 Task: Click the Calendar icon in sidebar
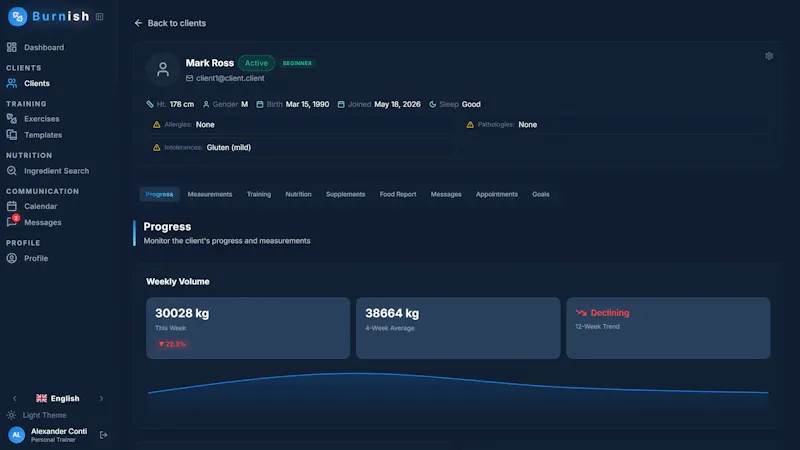coord(12,207)
